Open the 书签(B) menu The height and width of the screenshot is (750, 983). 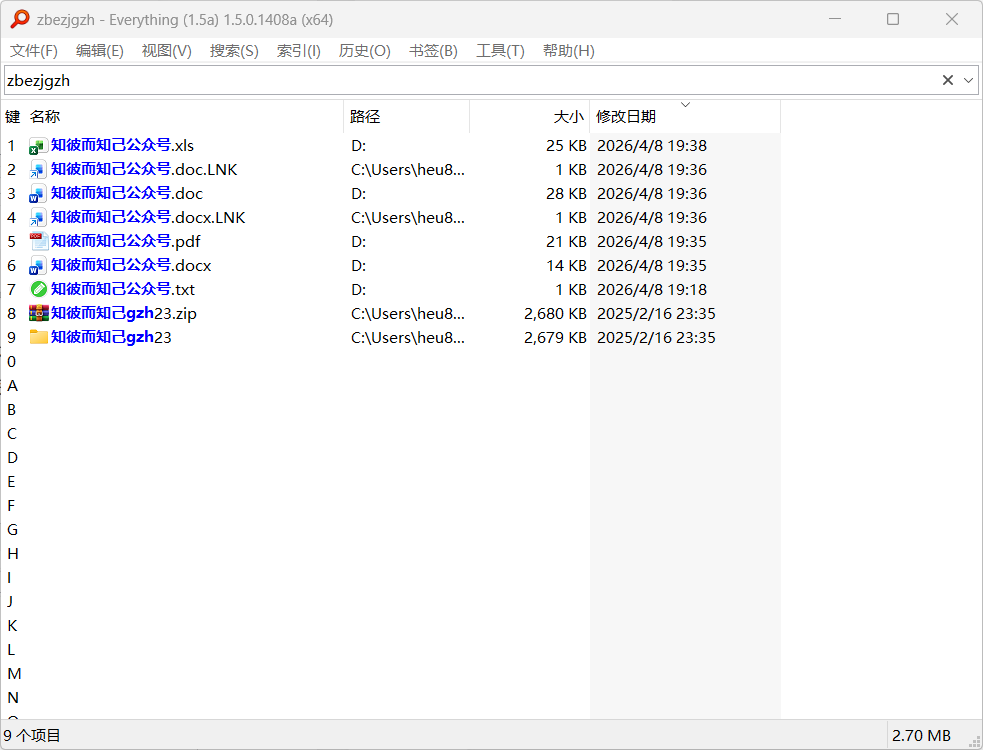433,51
